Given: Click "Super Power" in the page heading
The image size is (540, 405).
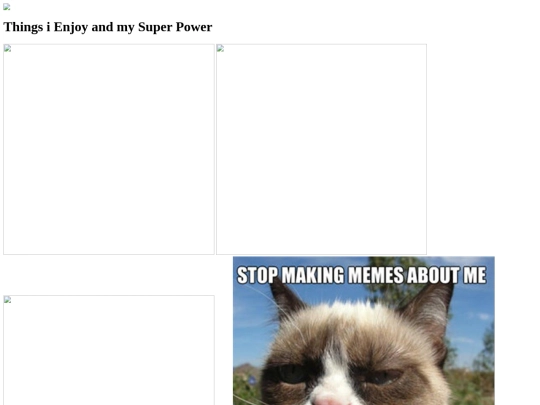Looking at the screenshot, I should point(175,27).
